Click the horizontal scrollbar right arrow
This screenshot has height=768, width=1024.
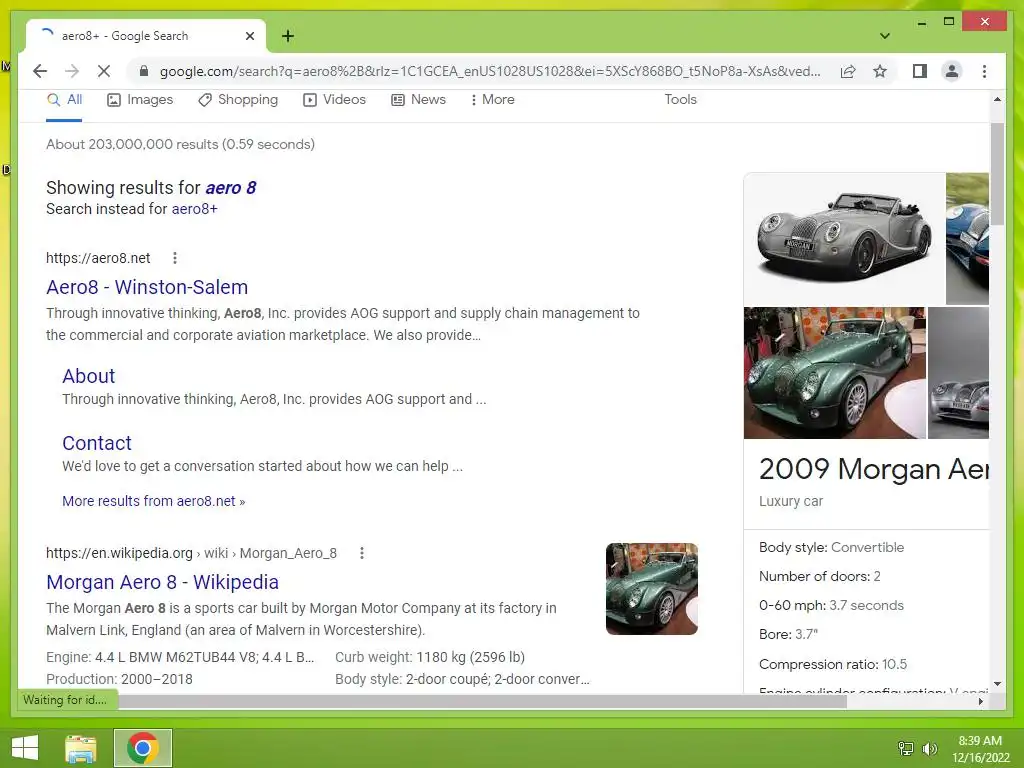[x=981, y=701]
